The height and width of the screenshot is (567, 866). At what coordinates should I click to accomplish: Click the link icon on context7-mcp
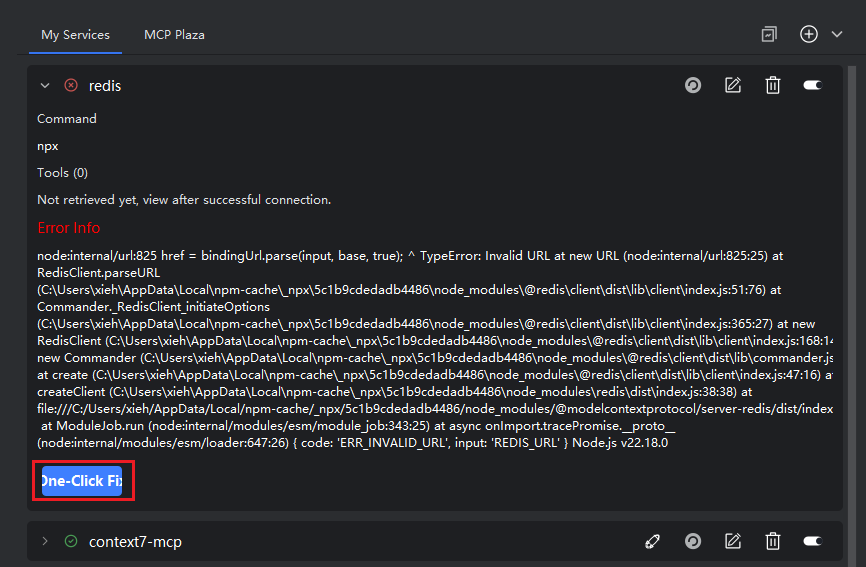pos(653,542)
